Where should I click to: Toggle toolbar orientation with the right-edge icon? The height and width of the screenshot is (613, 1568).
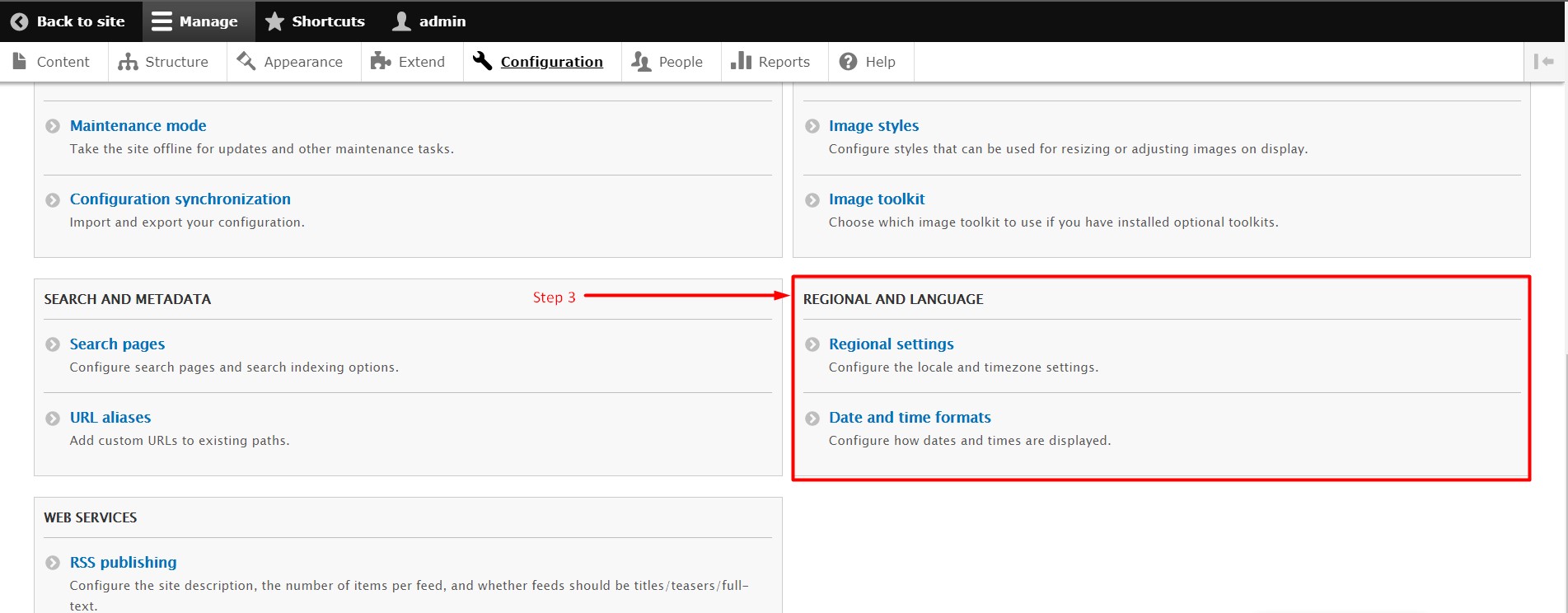coord(1543,62)
